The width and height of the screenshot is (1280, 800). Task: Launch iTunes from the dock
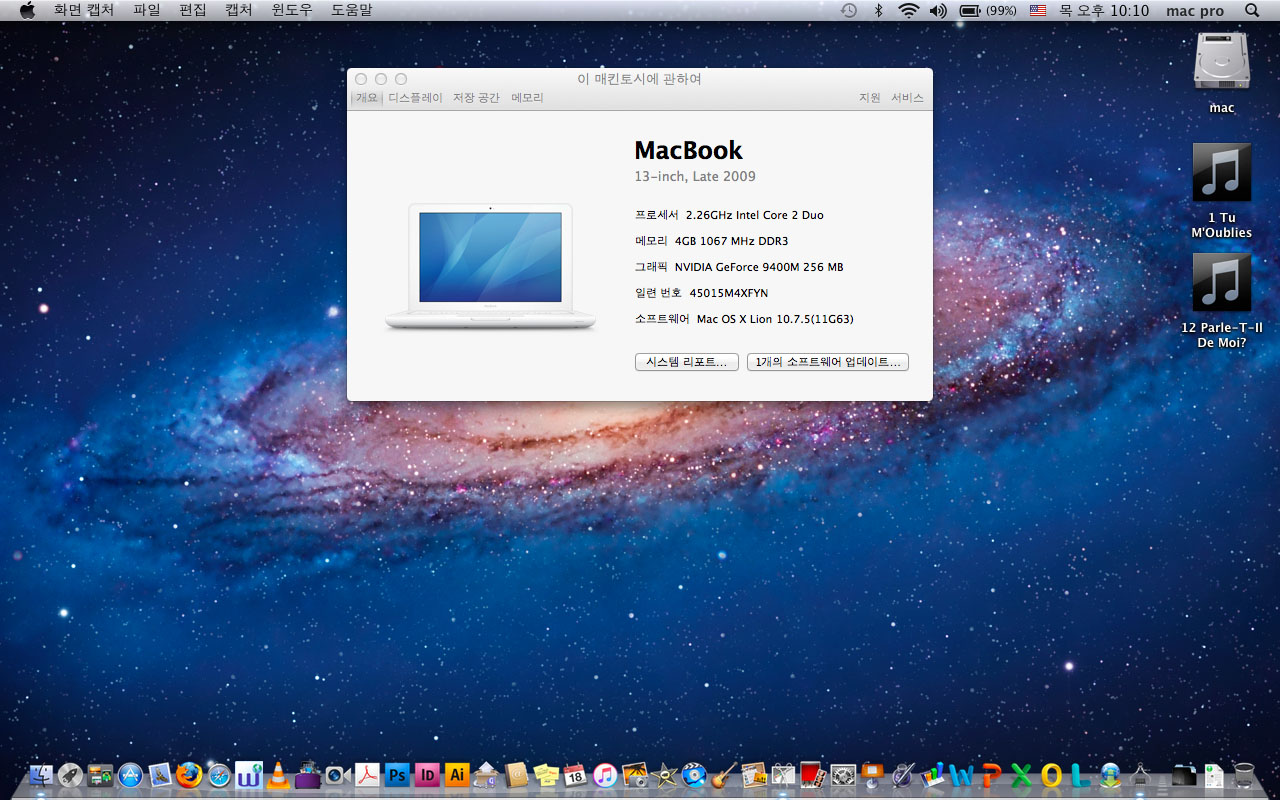(x=605, y=775)
